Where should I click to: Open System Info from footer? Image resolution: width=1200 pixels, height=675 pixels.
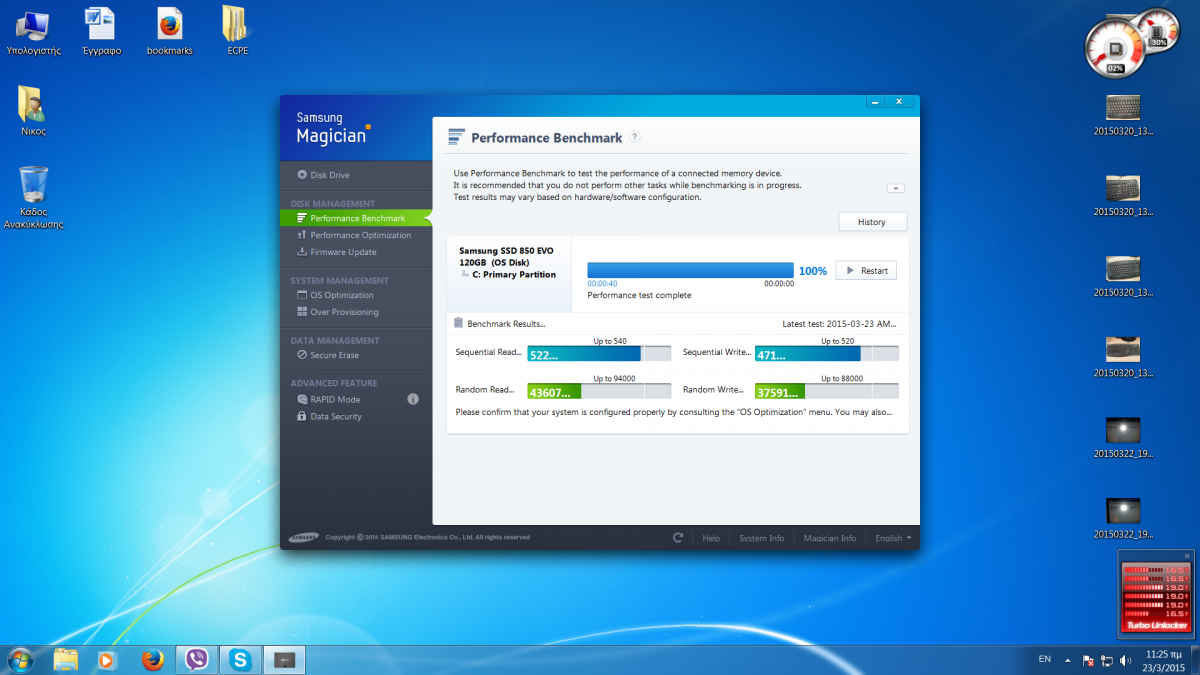click(x=761, y=538)
